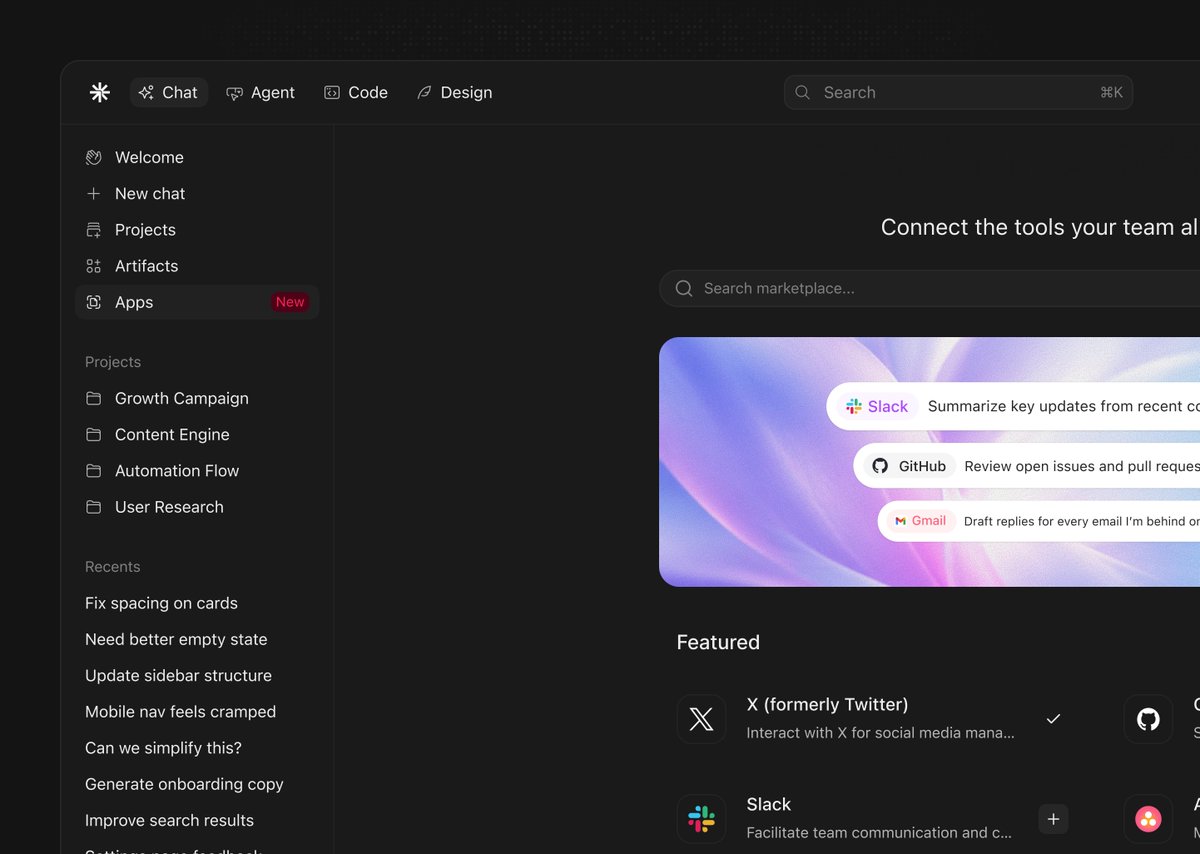Click the folder icon beside Content Engine
Screen dimensions: 1200x854
[x=93, y=434]
